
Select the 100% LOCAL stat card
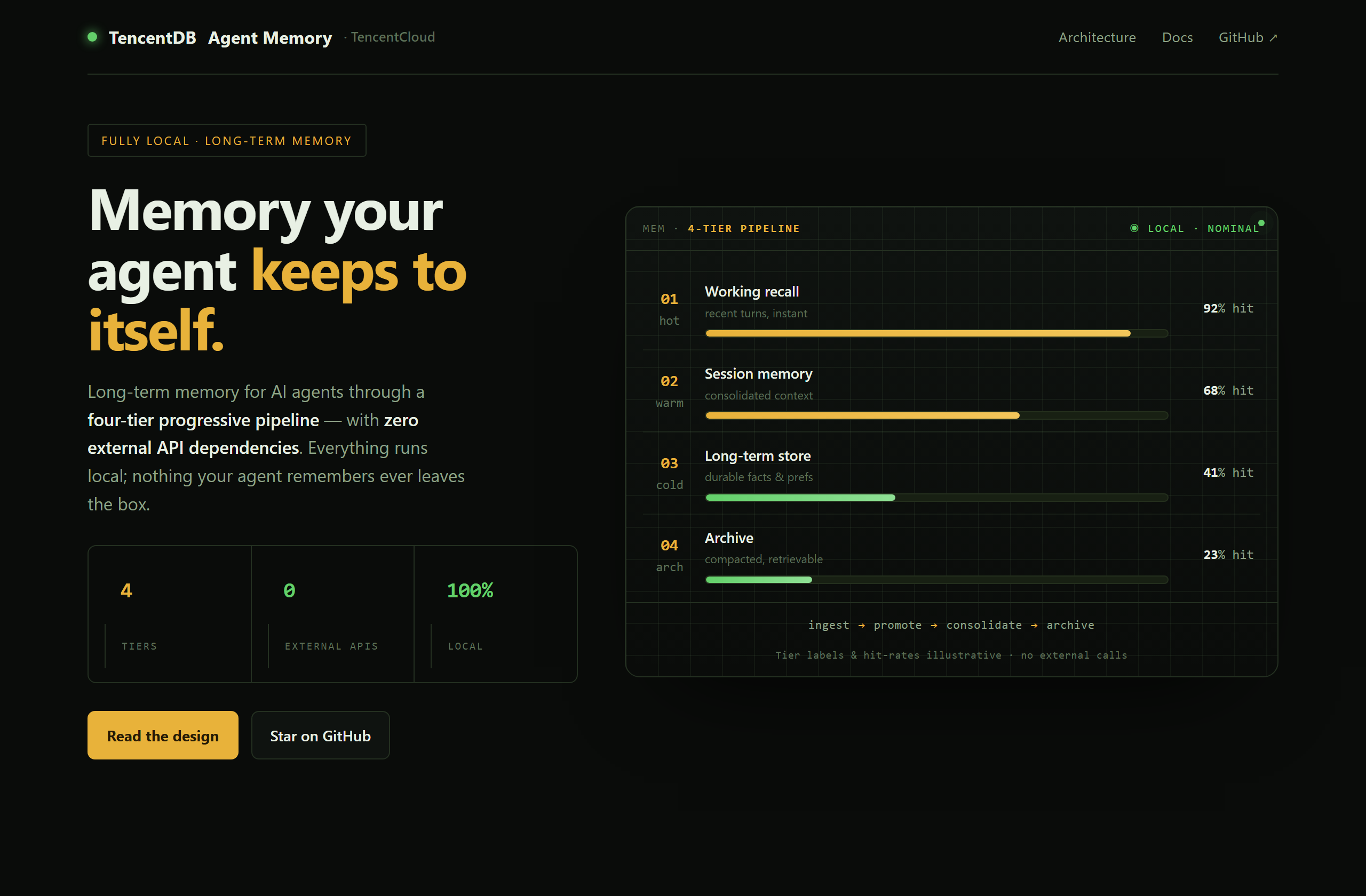tap(496, 614)
